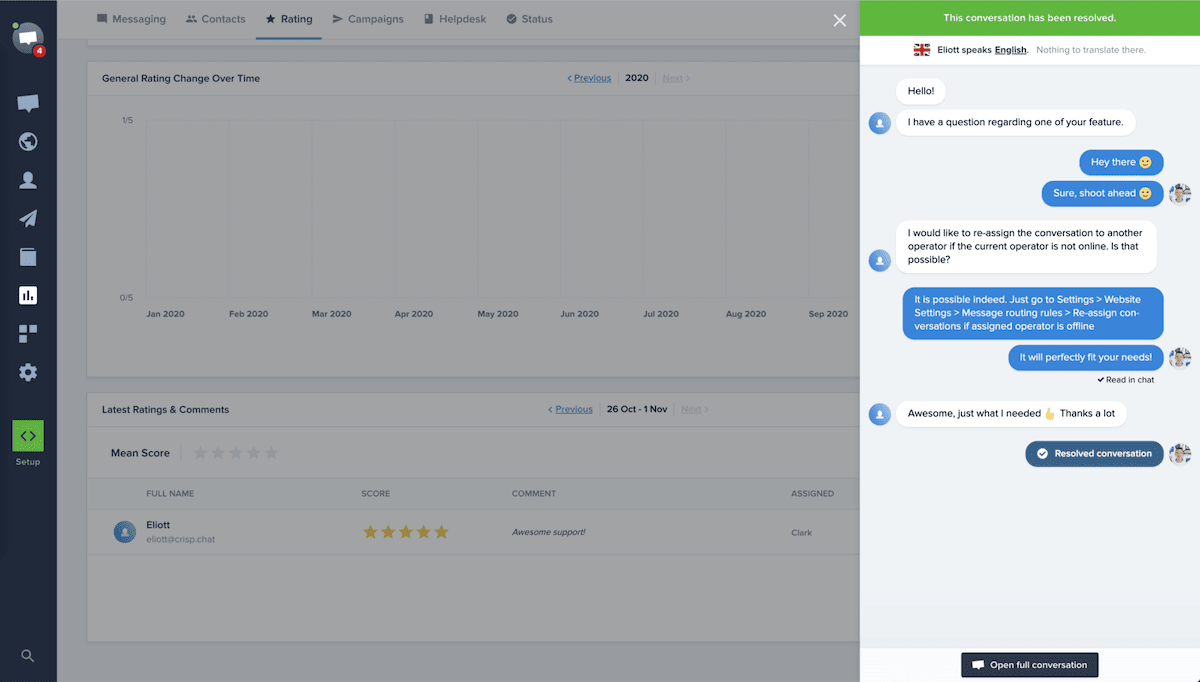The height and width of the screenshot is (682, 1200).
Task: Click the Open full conversation button
Action: coord(1030,665)
